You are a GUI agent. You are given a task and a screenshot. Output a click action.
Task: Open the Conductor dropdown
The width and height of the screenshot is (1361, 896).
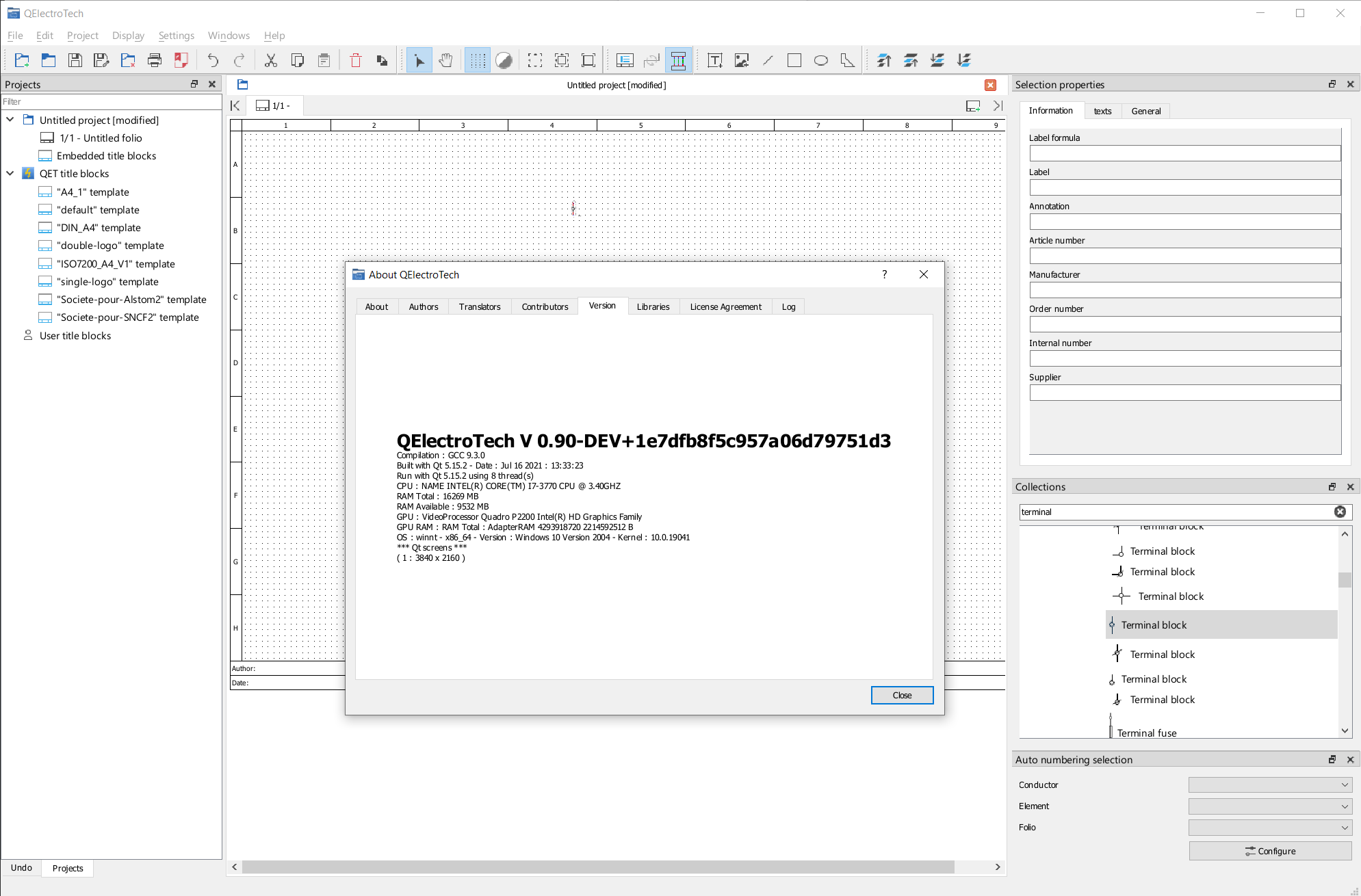click(x=1270, y=785)
